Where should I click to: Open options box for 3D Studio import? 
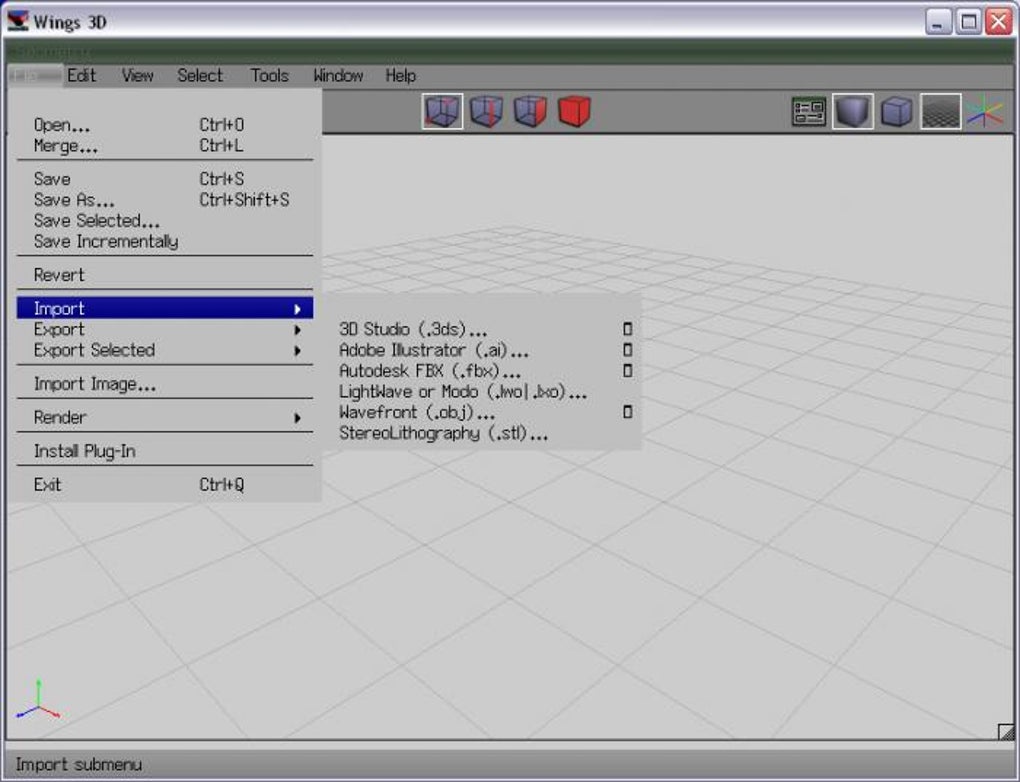(x=628, y=329)
